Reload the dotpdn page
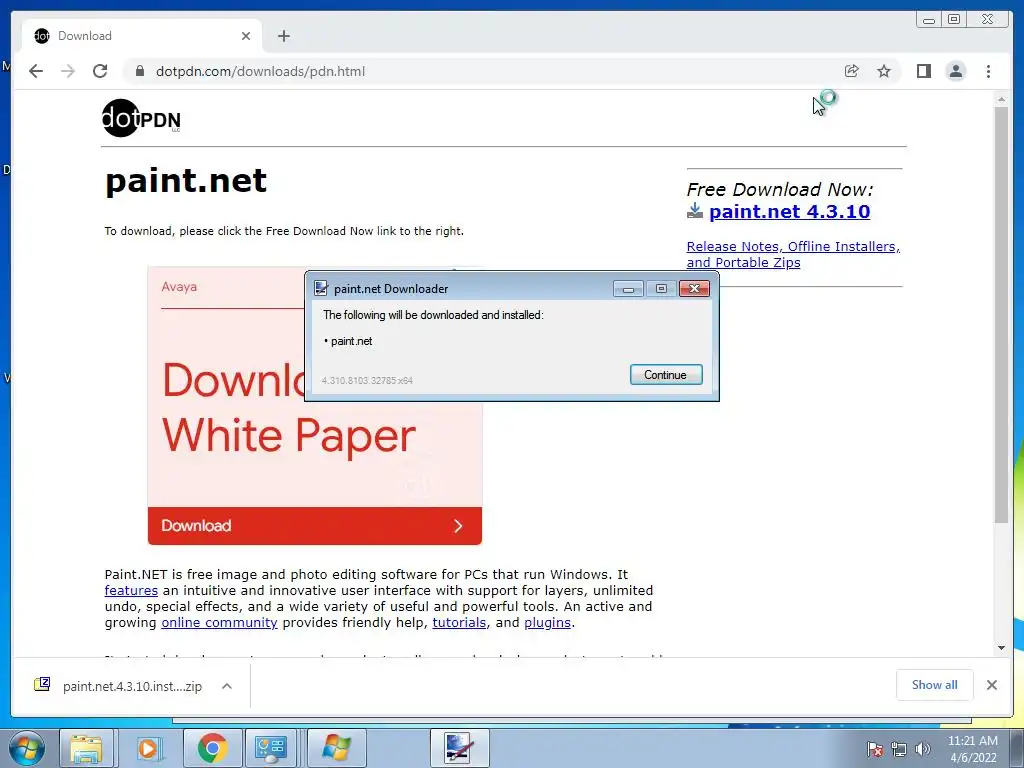This screenshot has width=1024, height=768. point(100,71)
